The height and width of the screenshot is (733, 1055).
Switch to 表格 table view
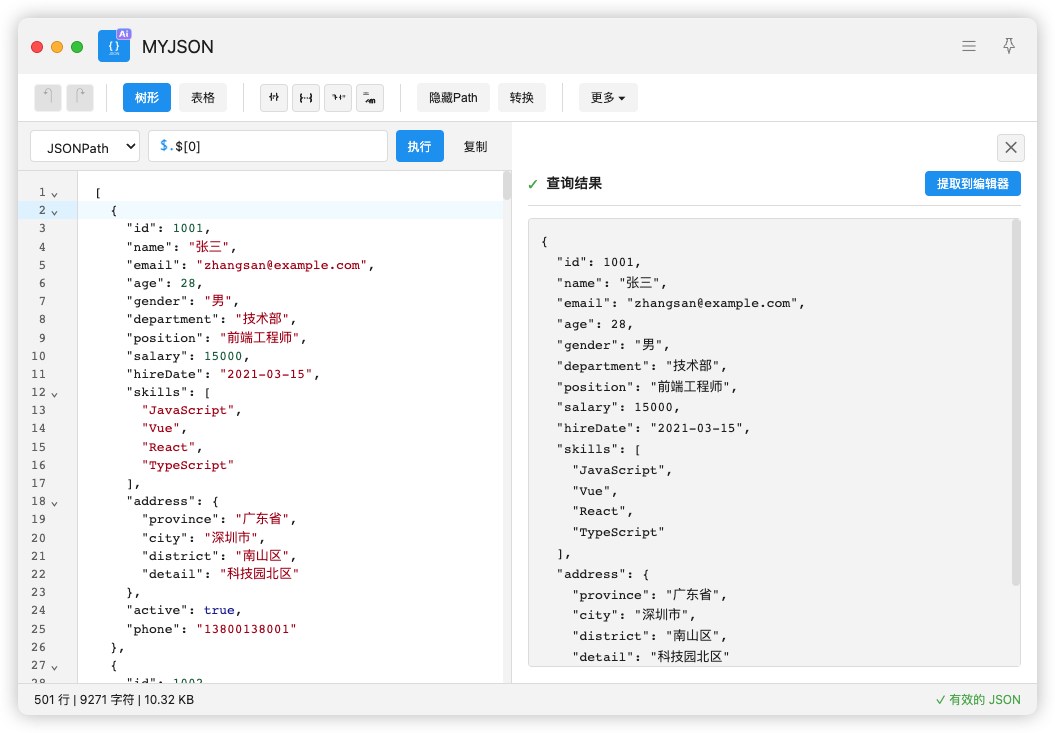tap(203, 97)
